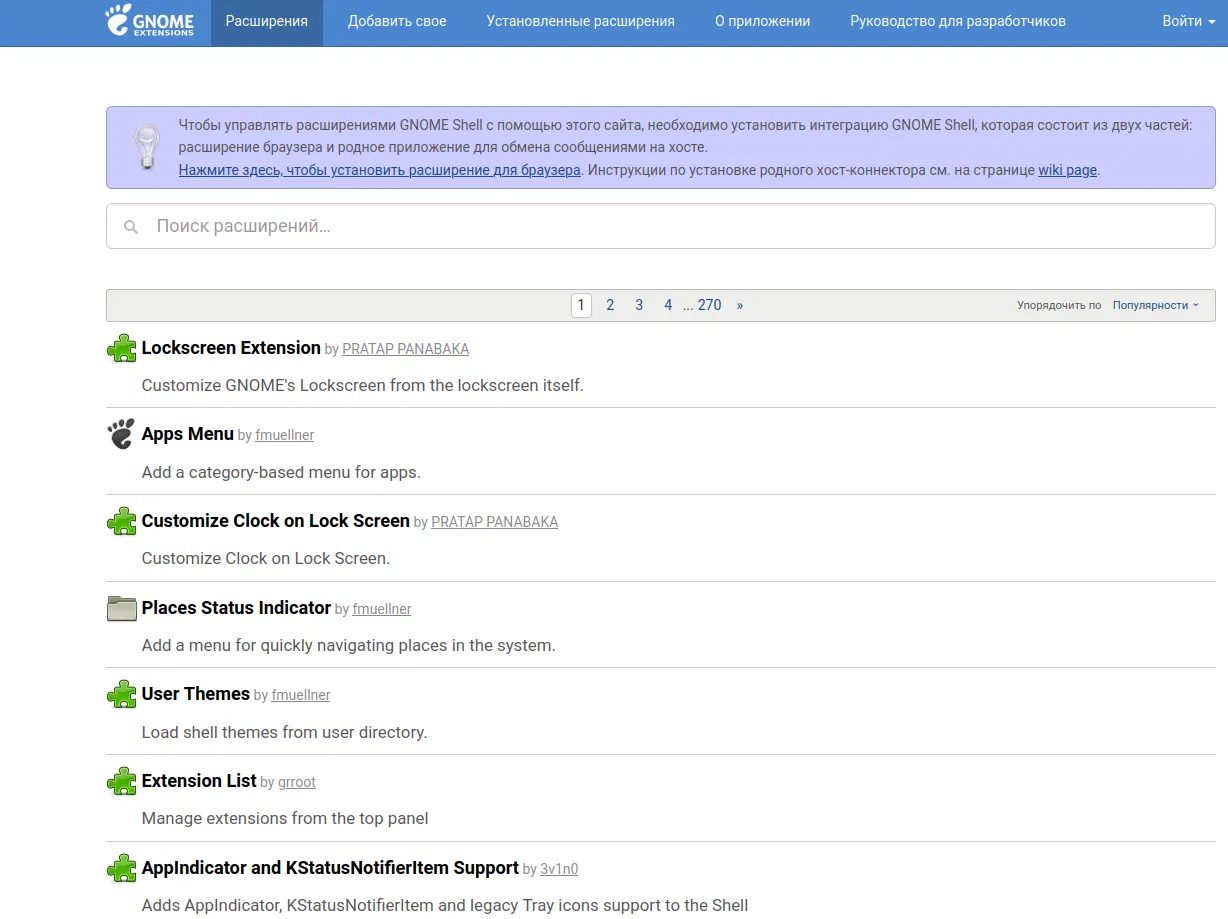Click author 3v1n0 link
The image size is (1228, 919).
pyautogui.click(x=559, y=869)
